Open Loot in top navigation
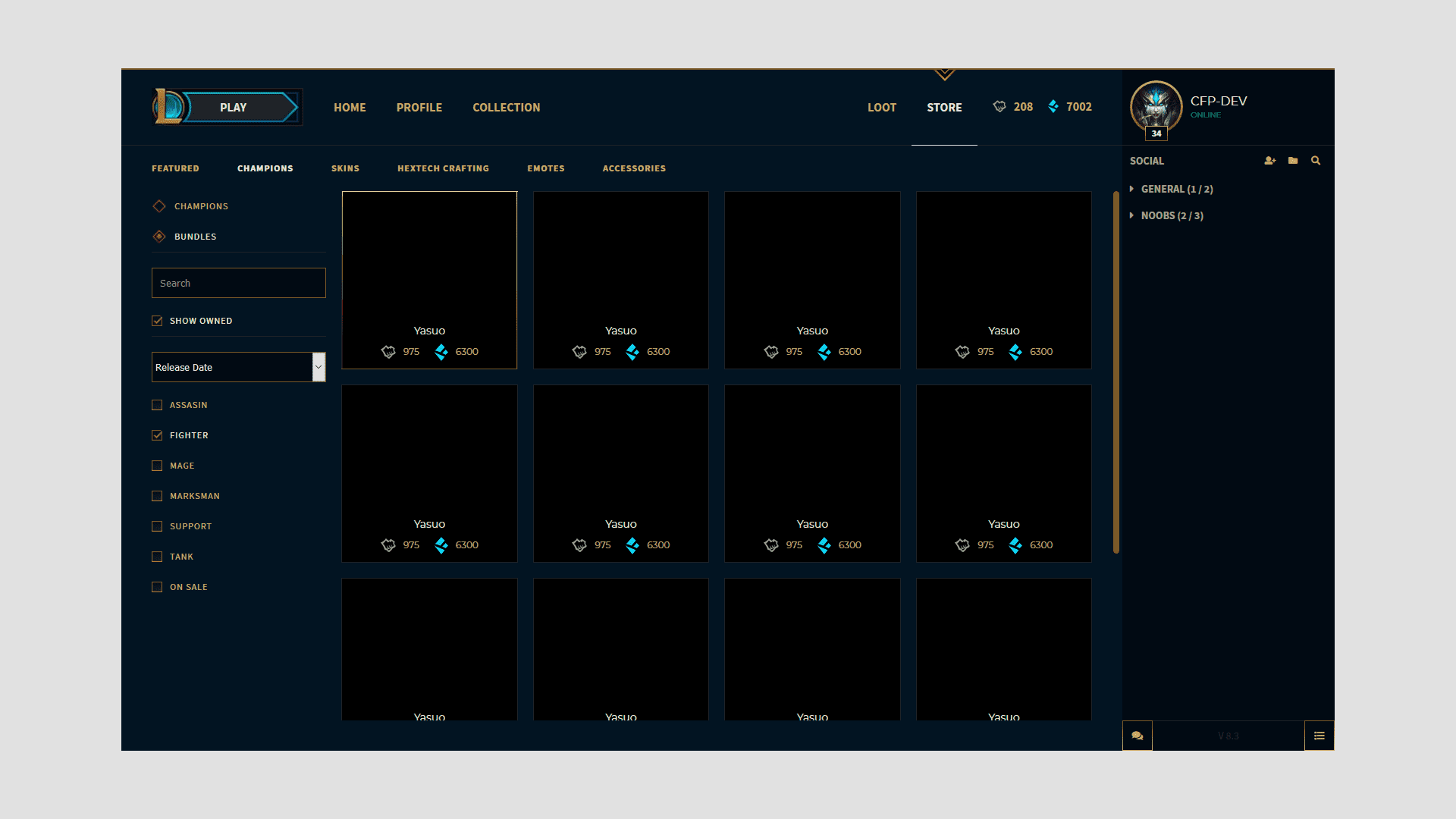The height and width of the screenshot is (819, 1456). pos(882,108)
